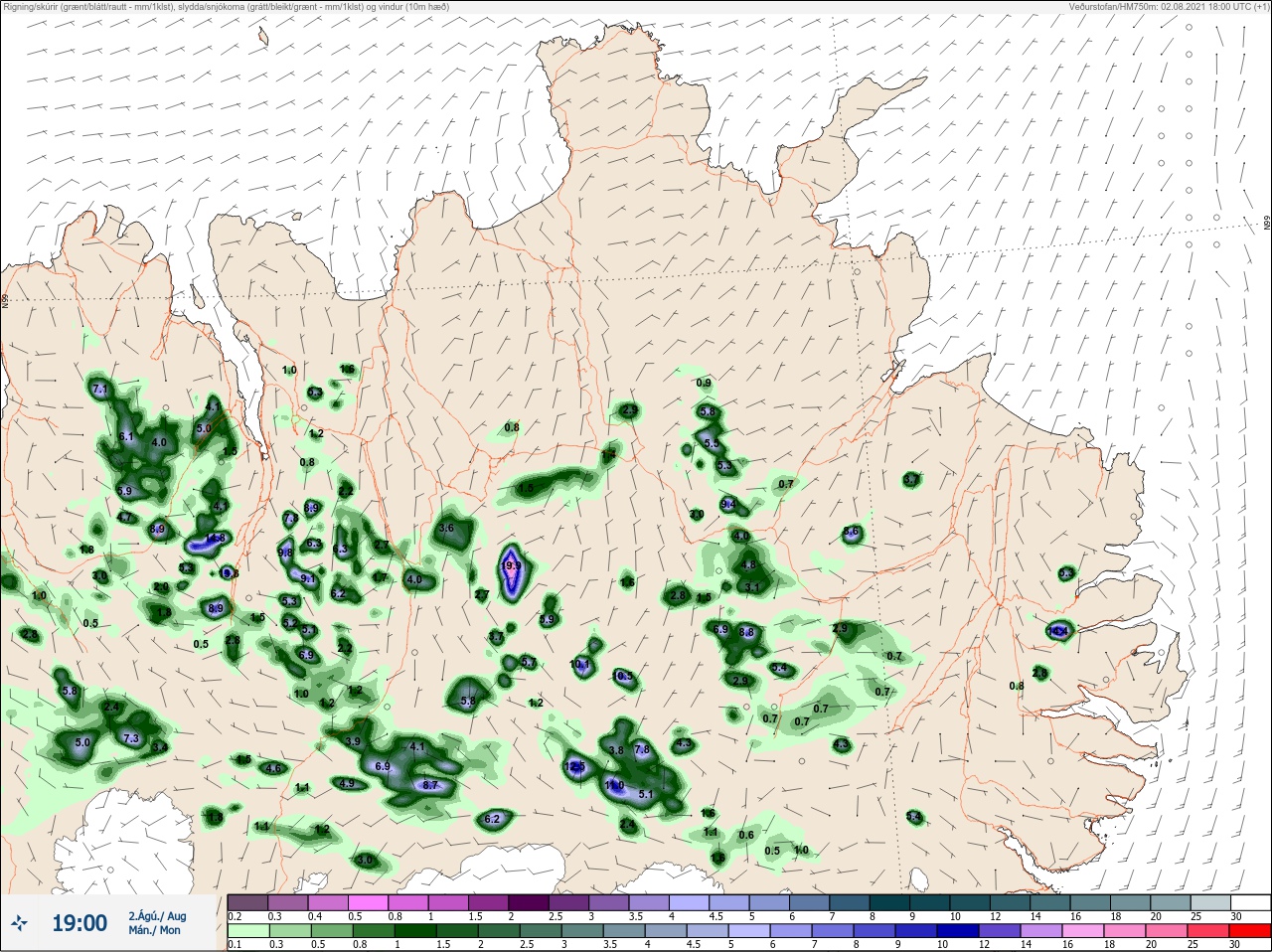Image resolution: width=1272 pixels, height=952 pixels.
Task: Select the white upper-row legend swatch at 30
Action: pos(1250,902)
